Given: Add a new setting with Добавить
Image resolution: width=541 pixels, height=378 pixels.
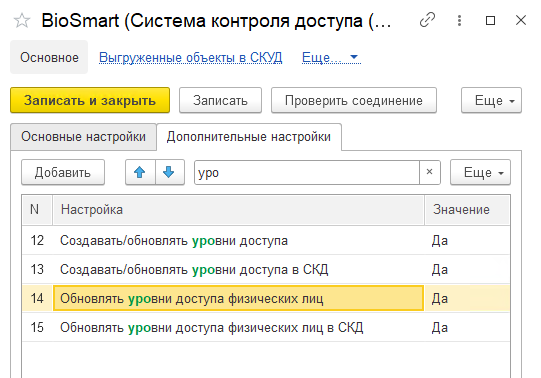Looking at the screenshot, I should (63, 172).
